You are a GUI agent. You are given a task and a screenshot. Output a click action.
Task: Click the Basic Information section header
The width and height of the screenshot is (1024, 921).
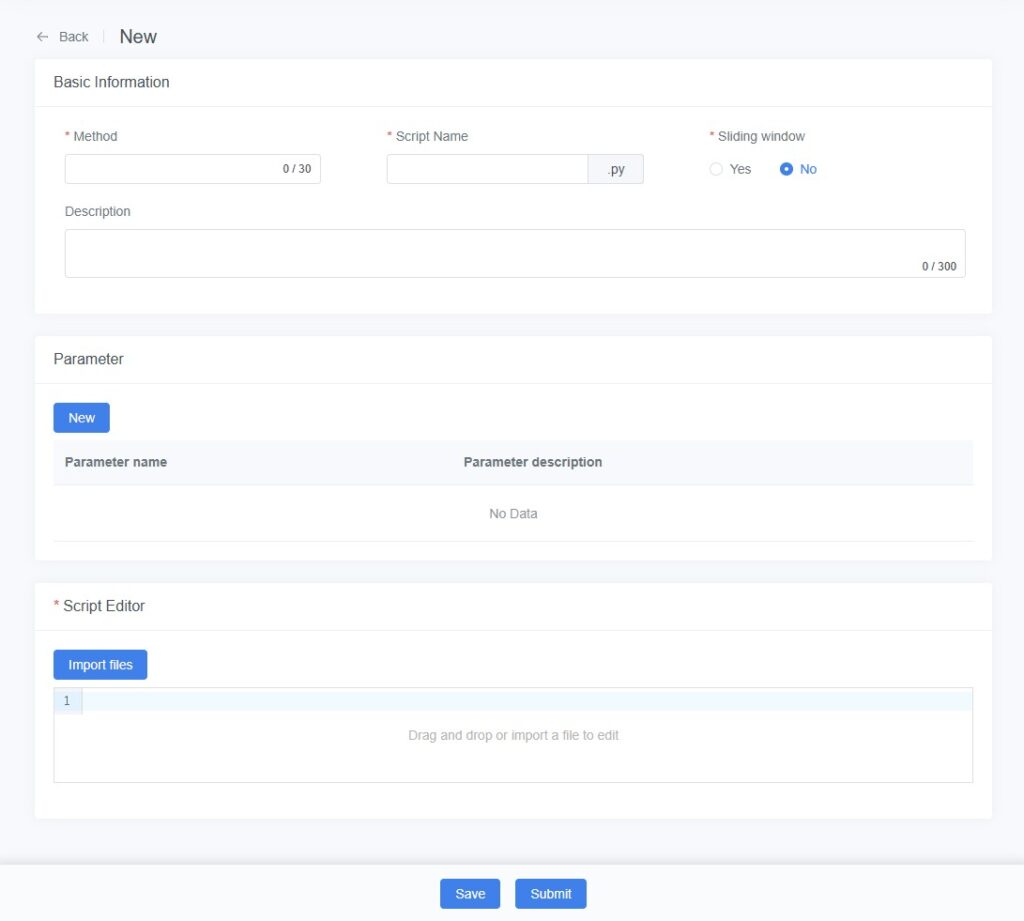click(111, 82)
